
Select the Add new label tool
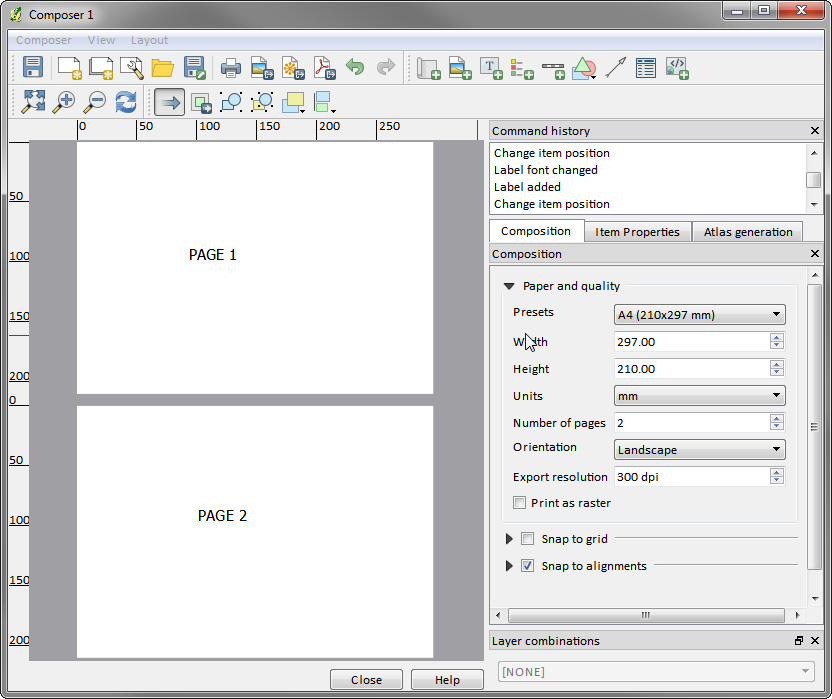491,68
